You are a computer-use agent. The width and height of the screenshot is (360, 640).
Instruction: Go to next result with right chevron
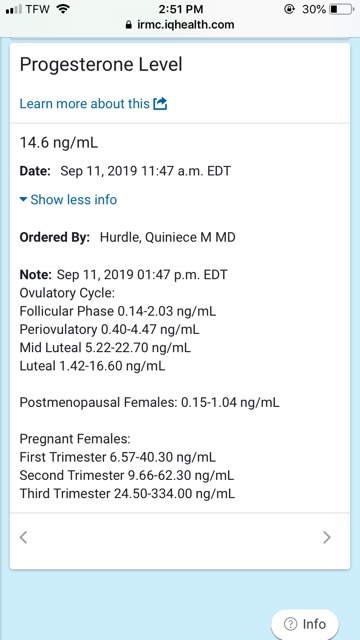click(327, 537)
